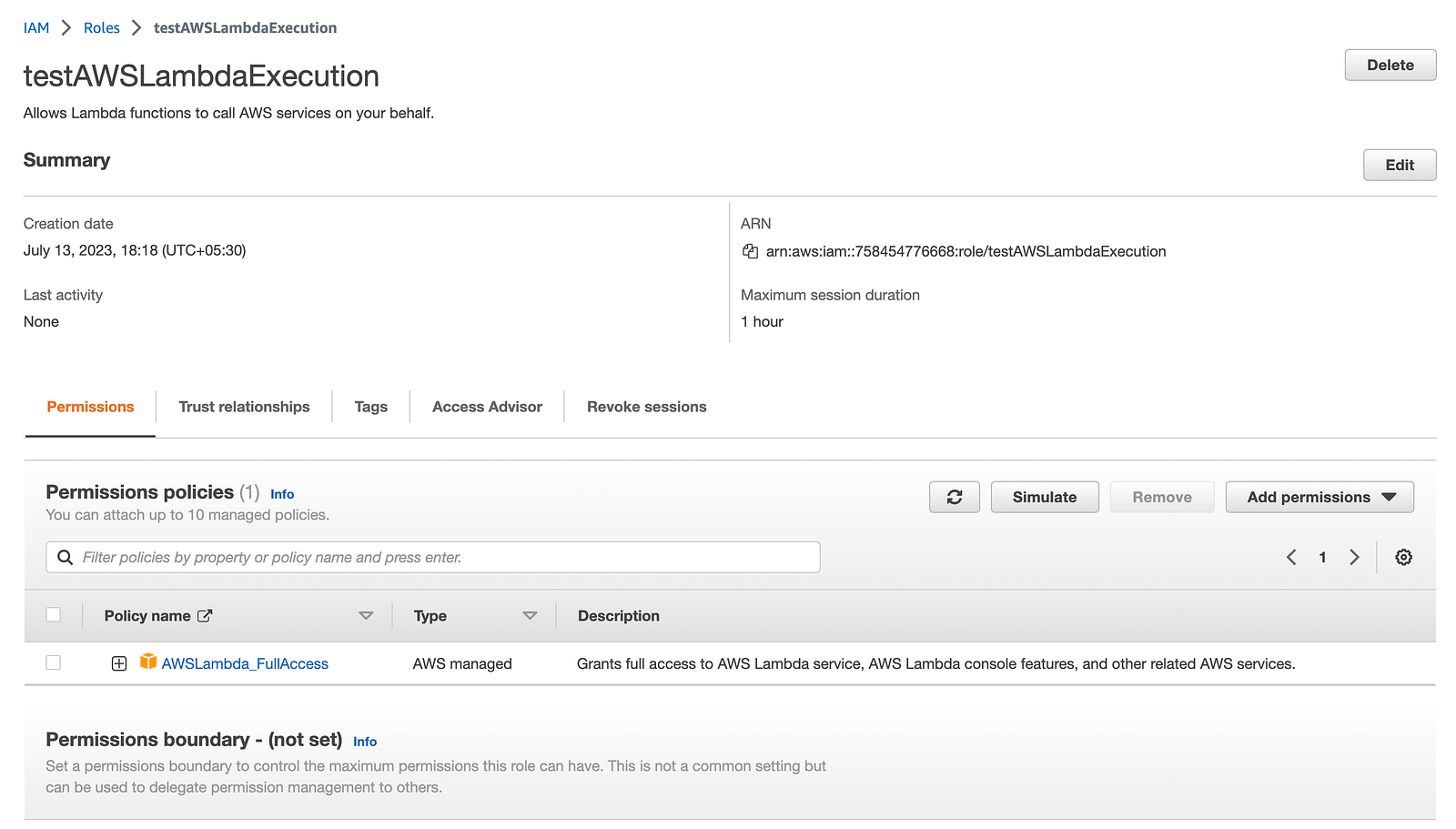The image size is (1456, 829).
Task: Click the 'Permissions boundary - (not set)' heading
Action: [194, 739]
